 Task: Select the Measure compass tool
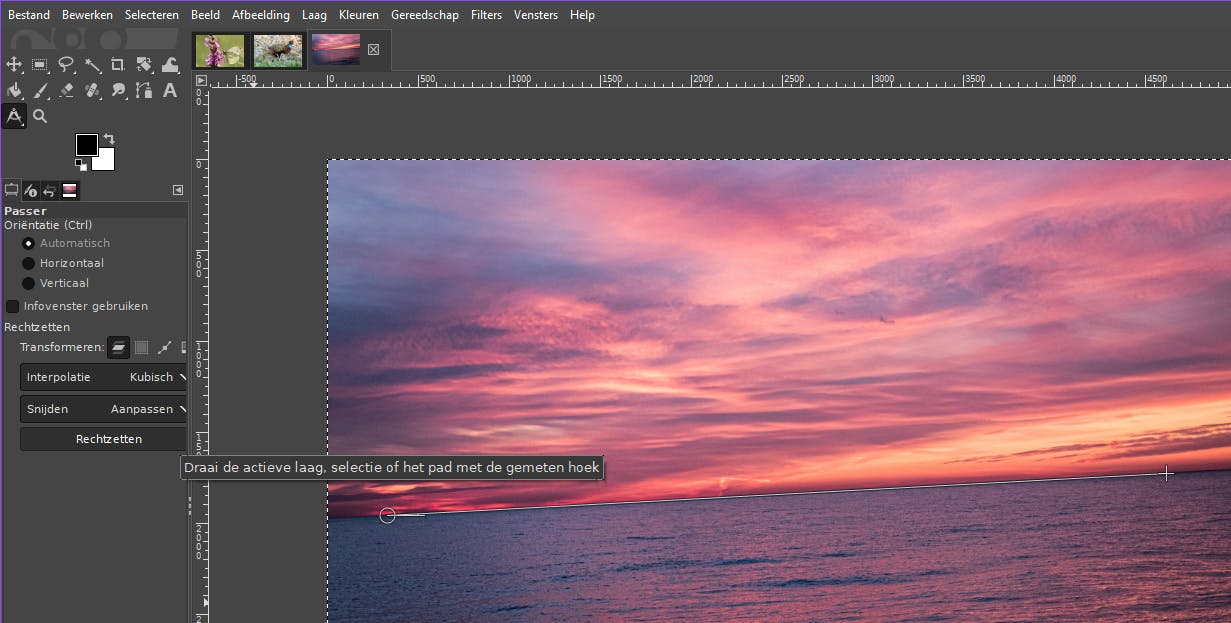point(14,116)
